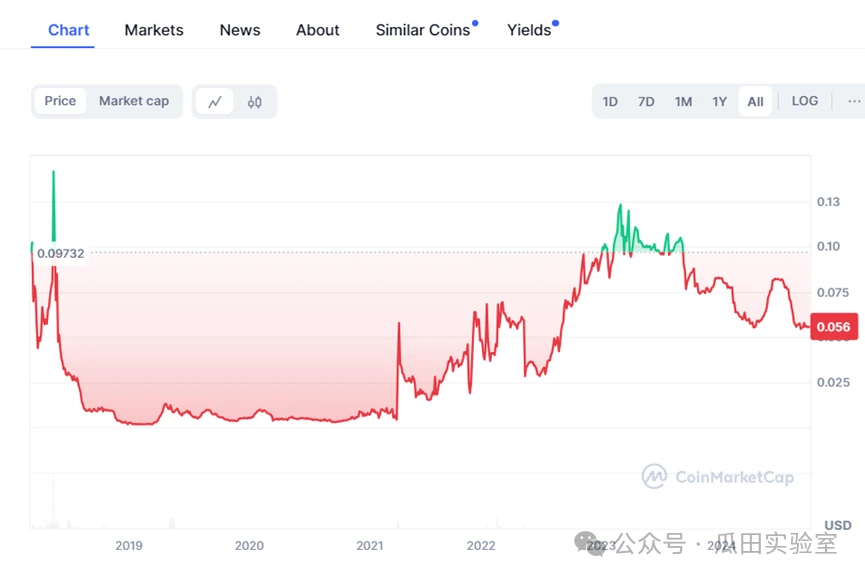865x578 pixels.
Task: Open the About tab
Action: [318, 30]
